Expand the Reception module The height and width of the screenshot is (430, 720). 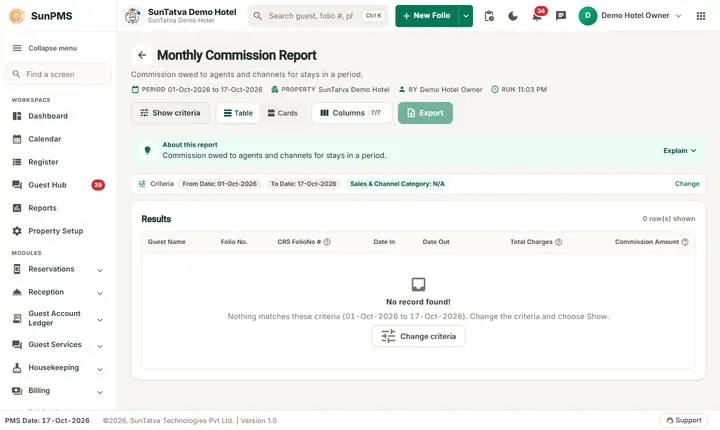tap(58, 292)
